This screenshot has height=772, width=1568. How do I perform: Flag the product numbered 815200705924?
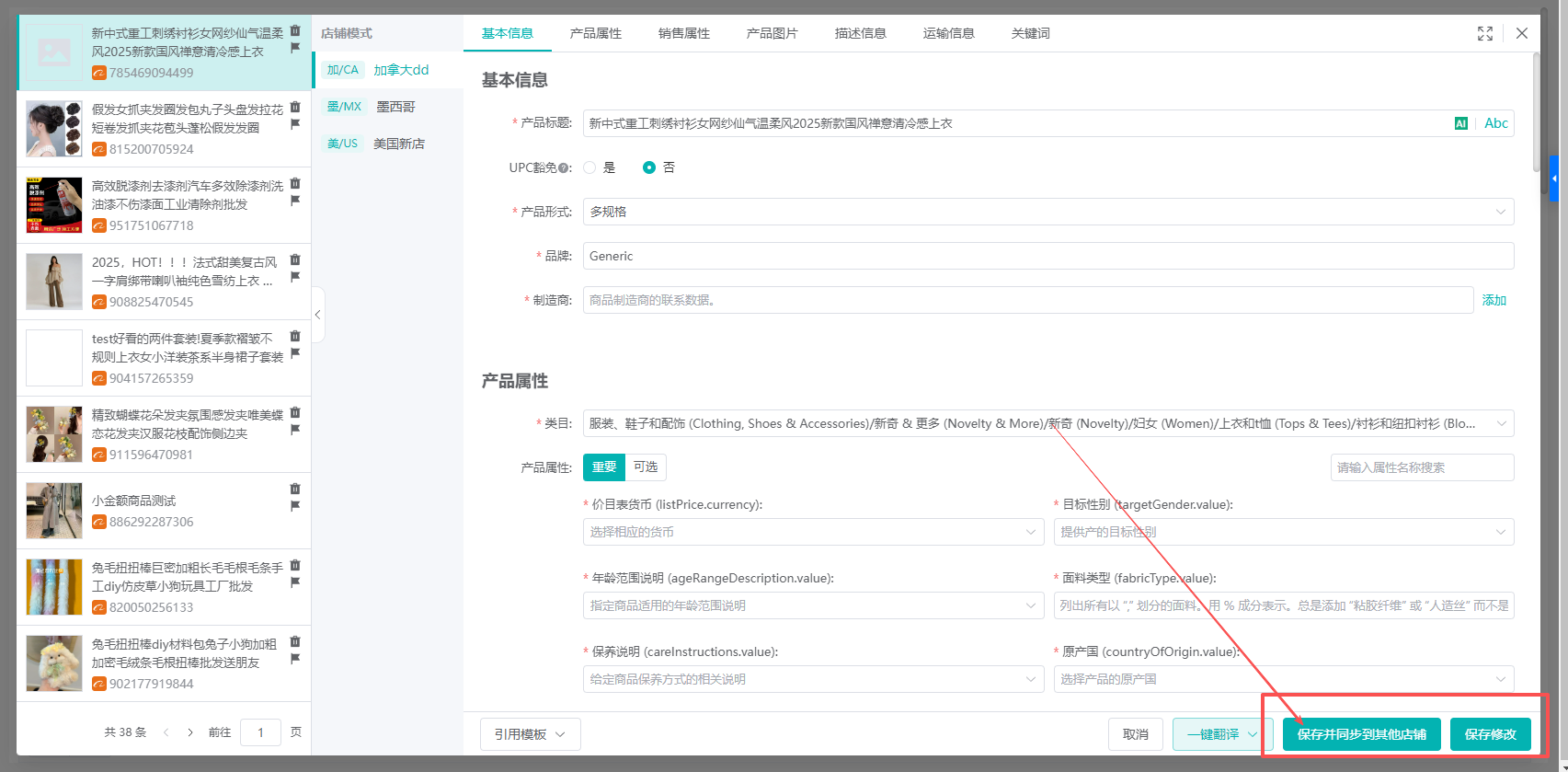295,124
